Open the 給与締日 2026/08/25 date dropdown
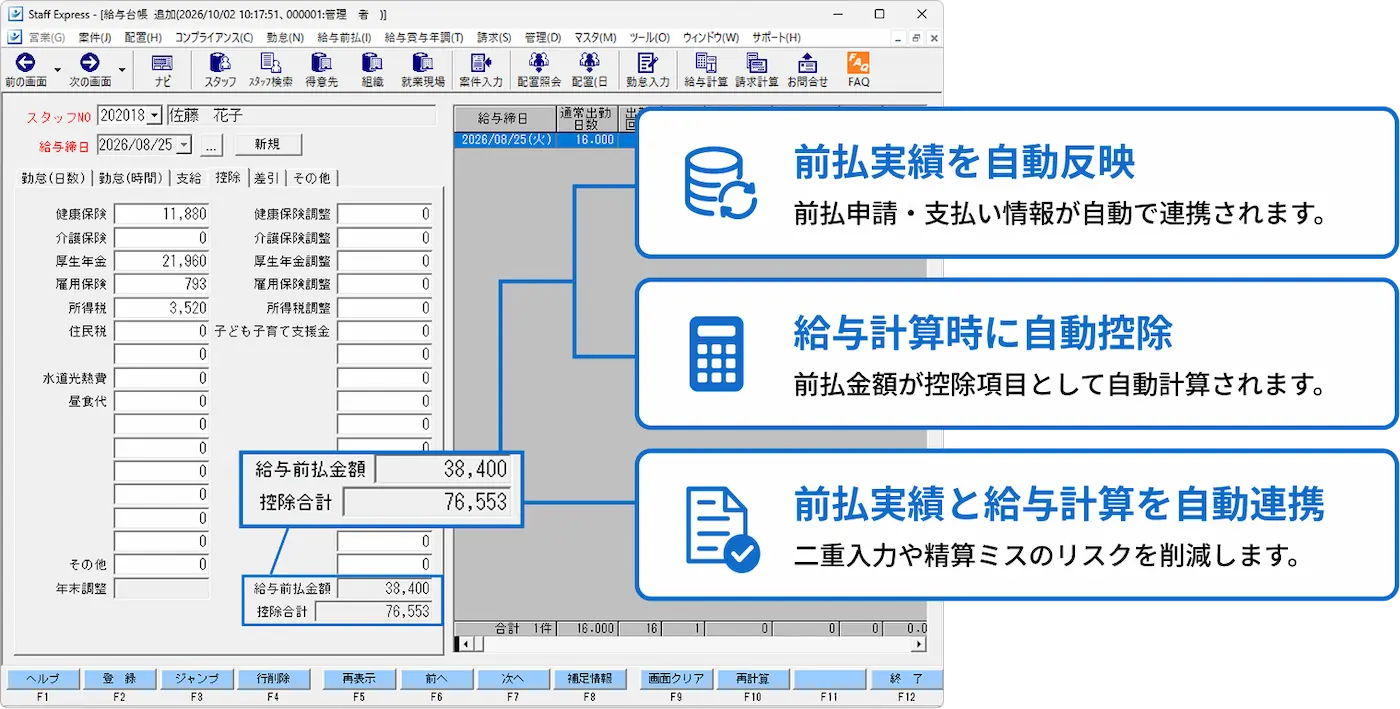This screenshot has height=709, width=1400. [184, 145]
